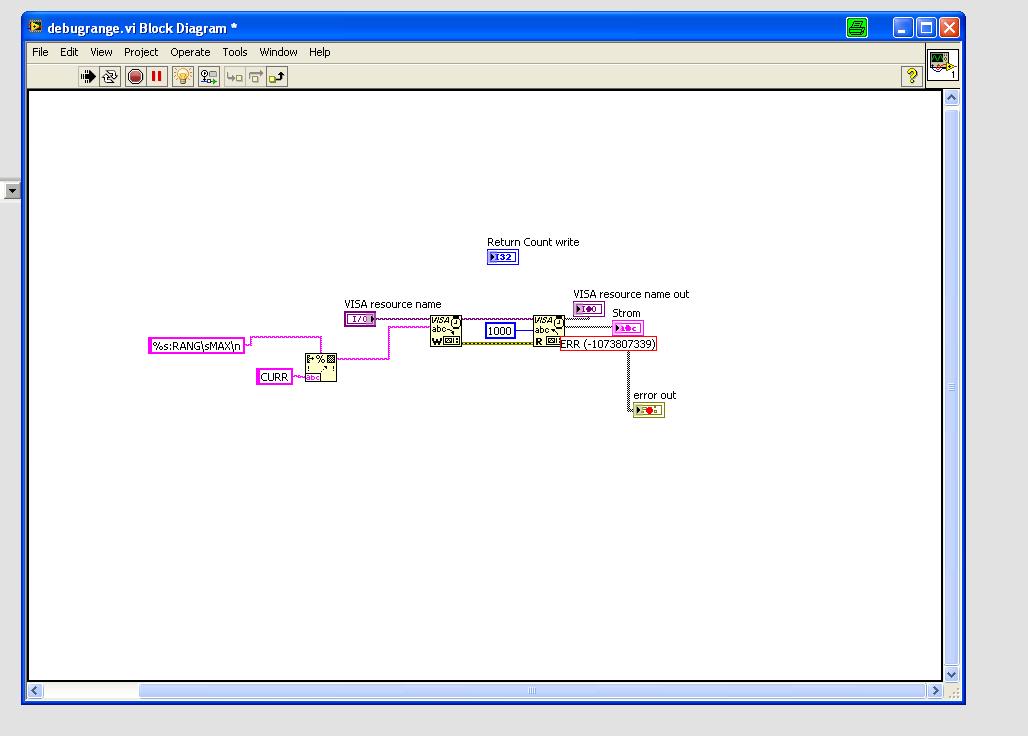
Task: Click the Step Over button
Action: (256, 77)
